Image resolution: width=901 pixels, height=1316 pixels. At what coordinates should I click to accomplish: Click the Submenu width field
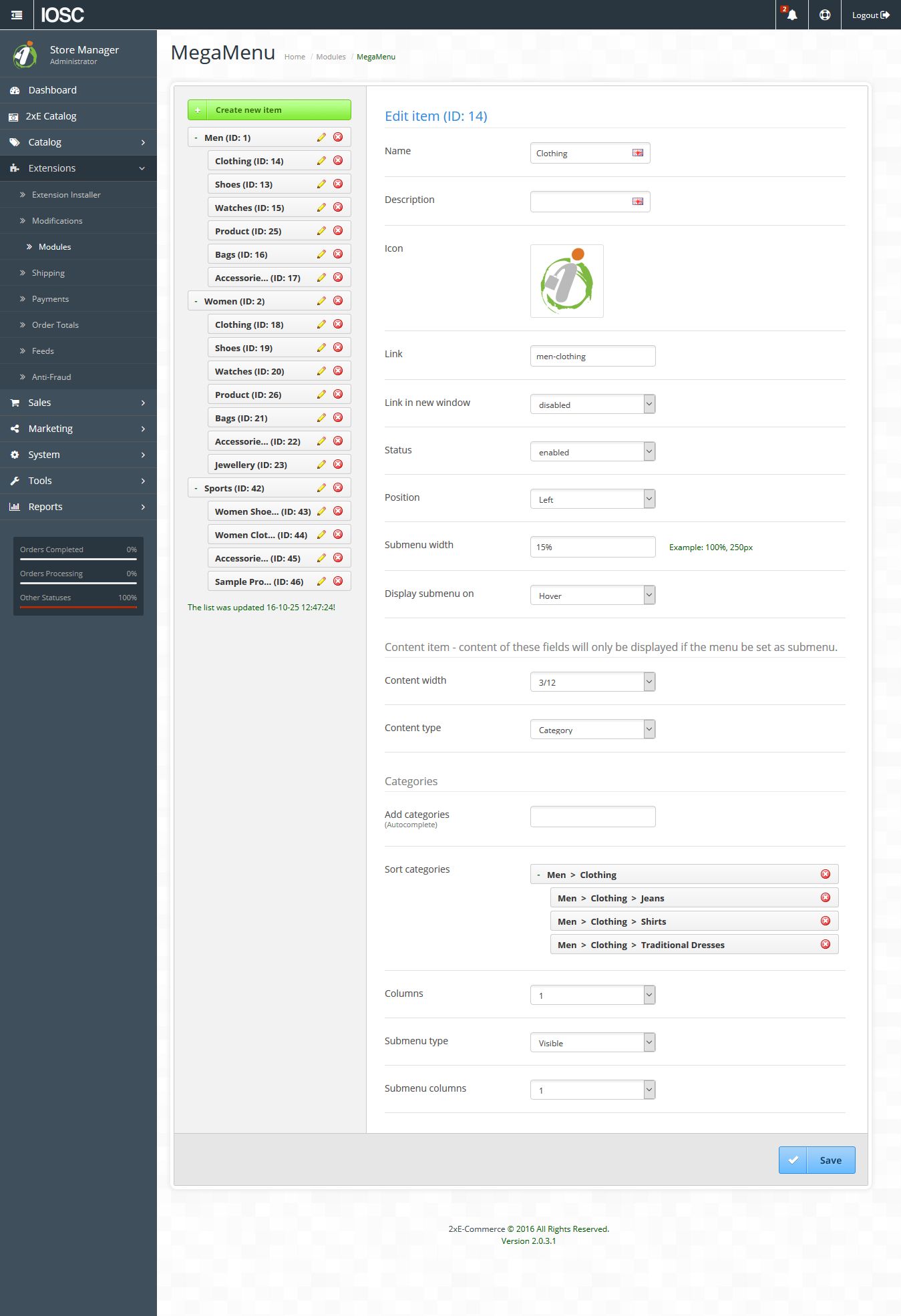593,547
